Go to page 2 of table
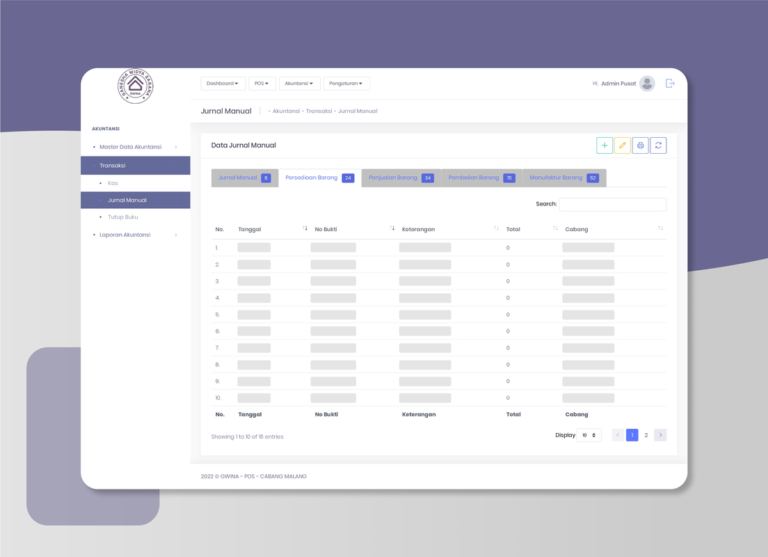Viewport: 768px width, 557px height. 646,435
